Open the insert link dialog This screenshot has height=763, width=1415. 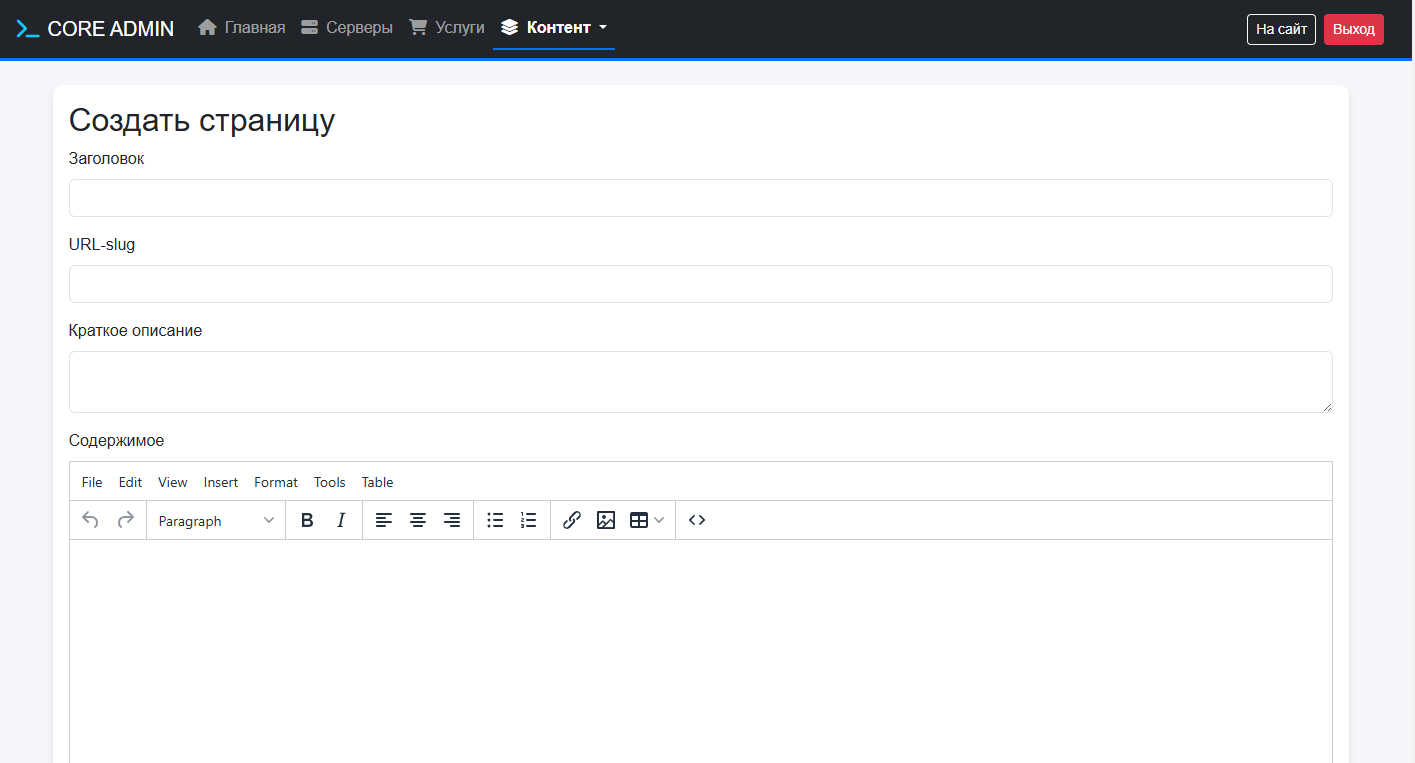coord(572,520)
